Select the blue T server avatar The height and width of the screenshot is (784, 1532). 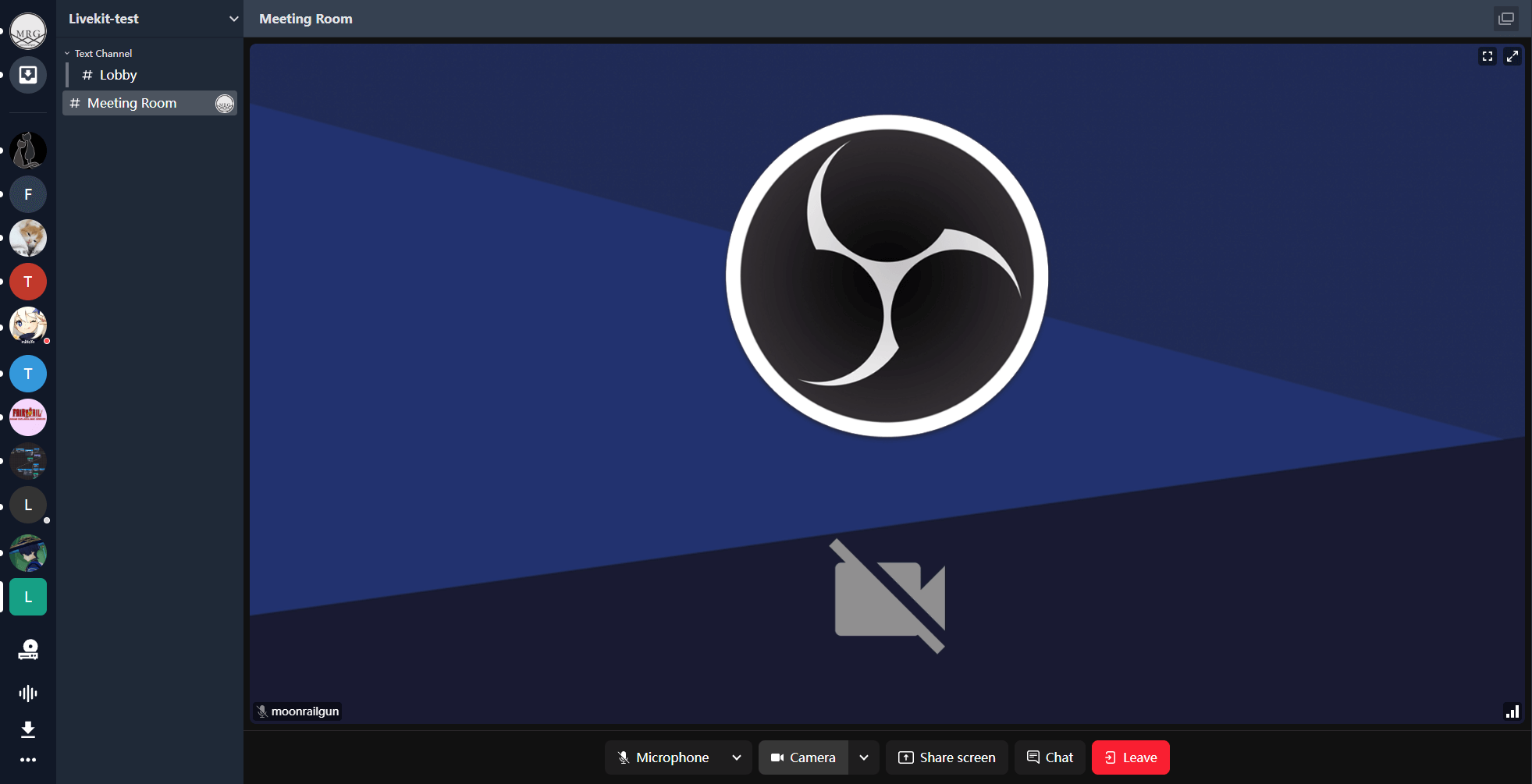[x=28, y=374]
